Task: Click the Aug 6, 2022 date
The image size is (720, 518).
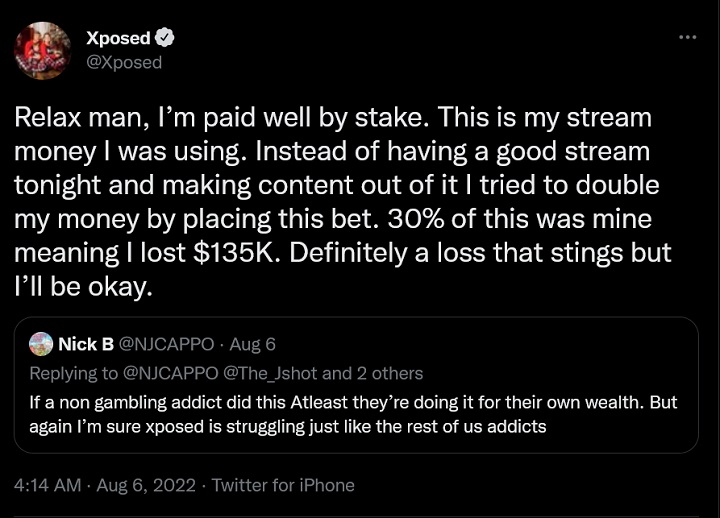Action: click(x=147, y=485)
